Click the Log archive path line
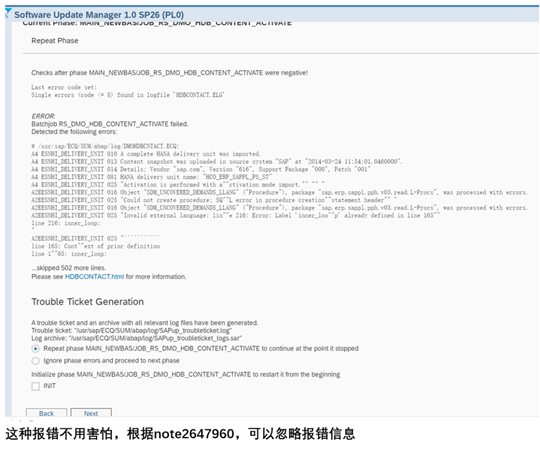Image resolution: width=540 pixels, height=451 pixels. pyautogui.click(x=136, y=338)
